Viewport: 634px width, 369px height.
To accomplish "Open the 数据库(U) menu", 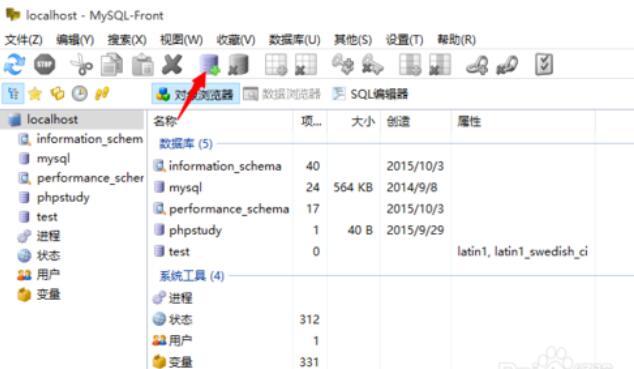I will click(x=295, y=40).
